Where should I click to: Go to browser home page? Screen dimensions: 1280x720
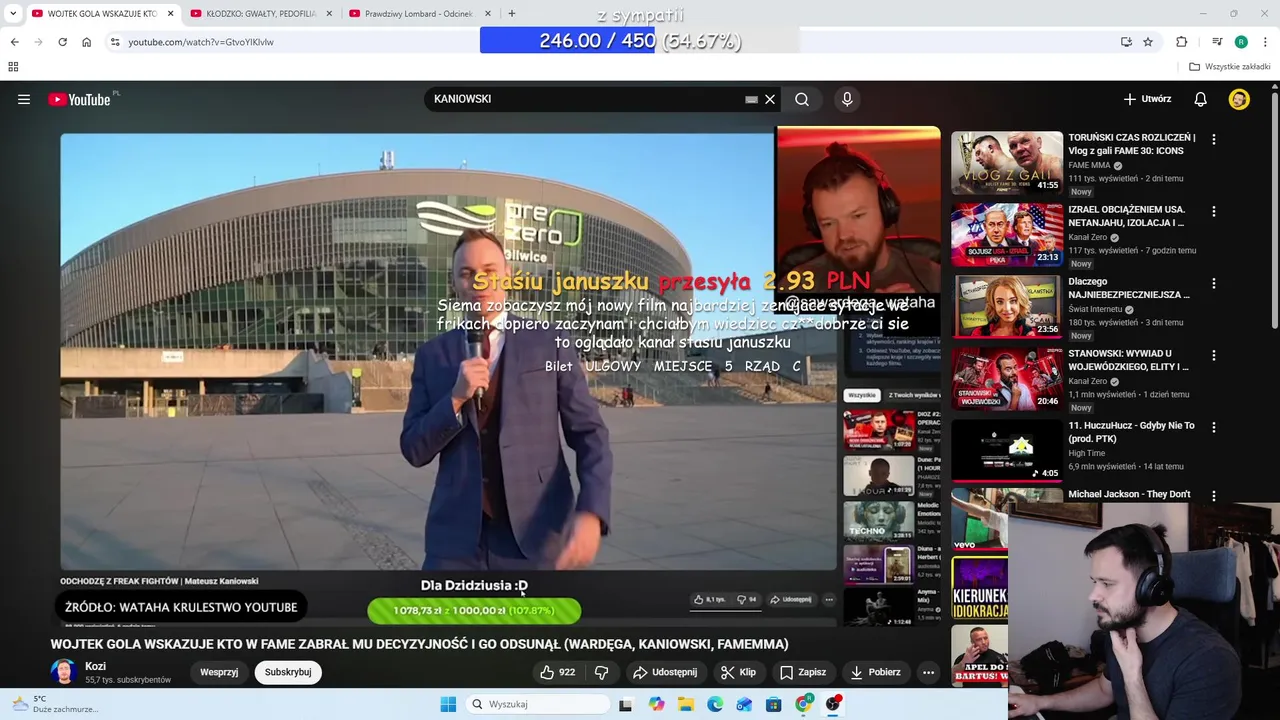coord(86,42)
